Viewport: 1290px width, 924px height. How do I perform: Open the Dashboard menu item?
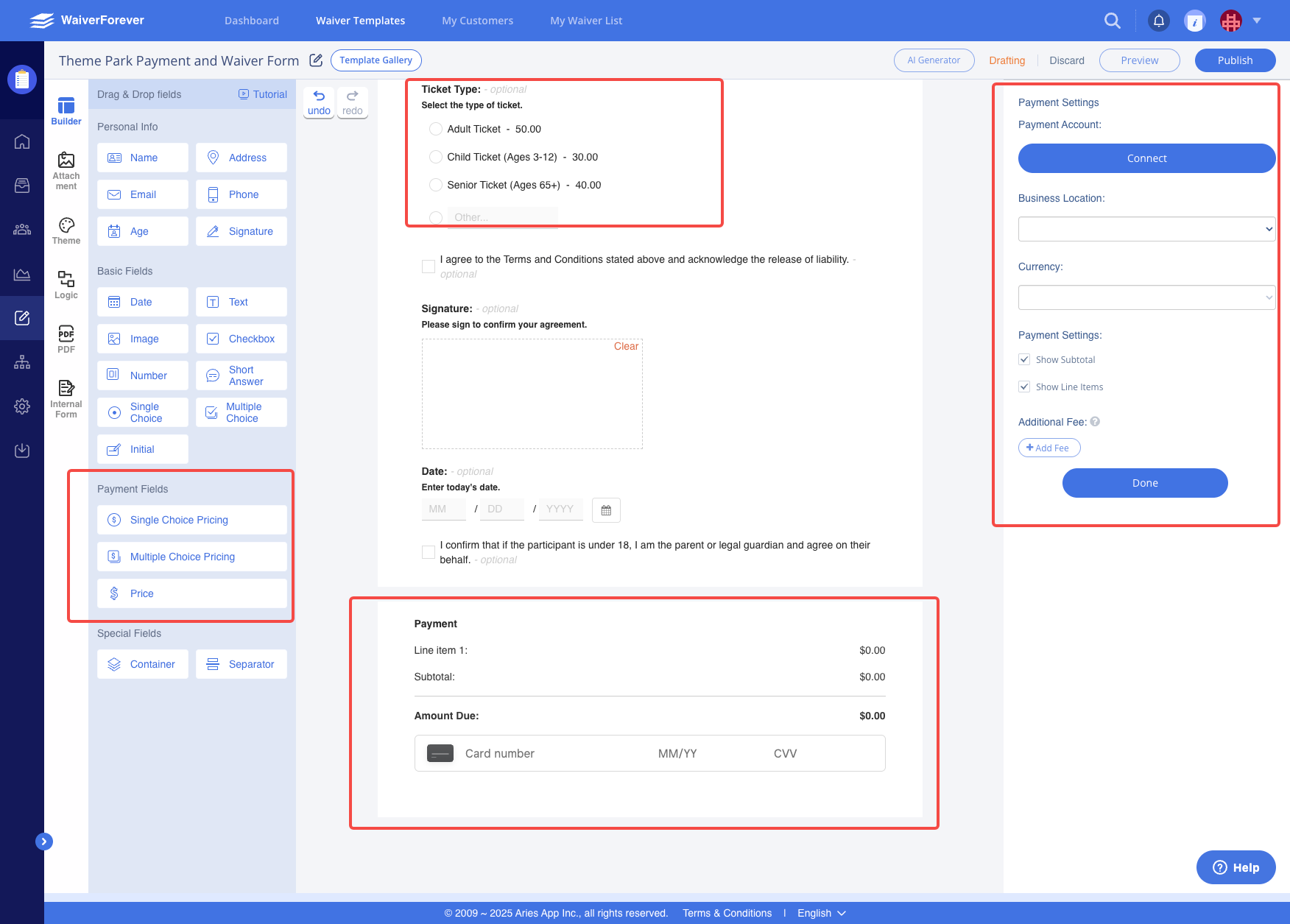click(252, 21)
